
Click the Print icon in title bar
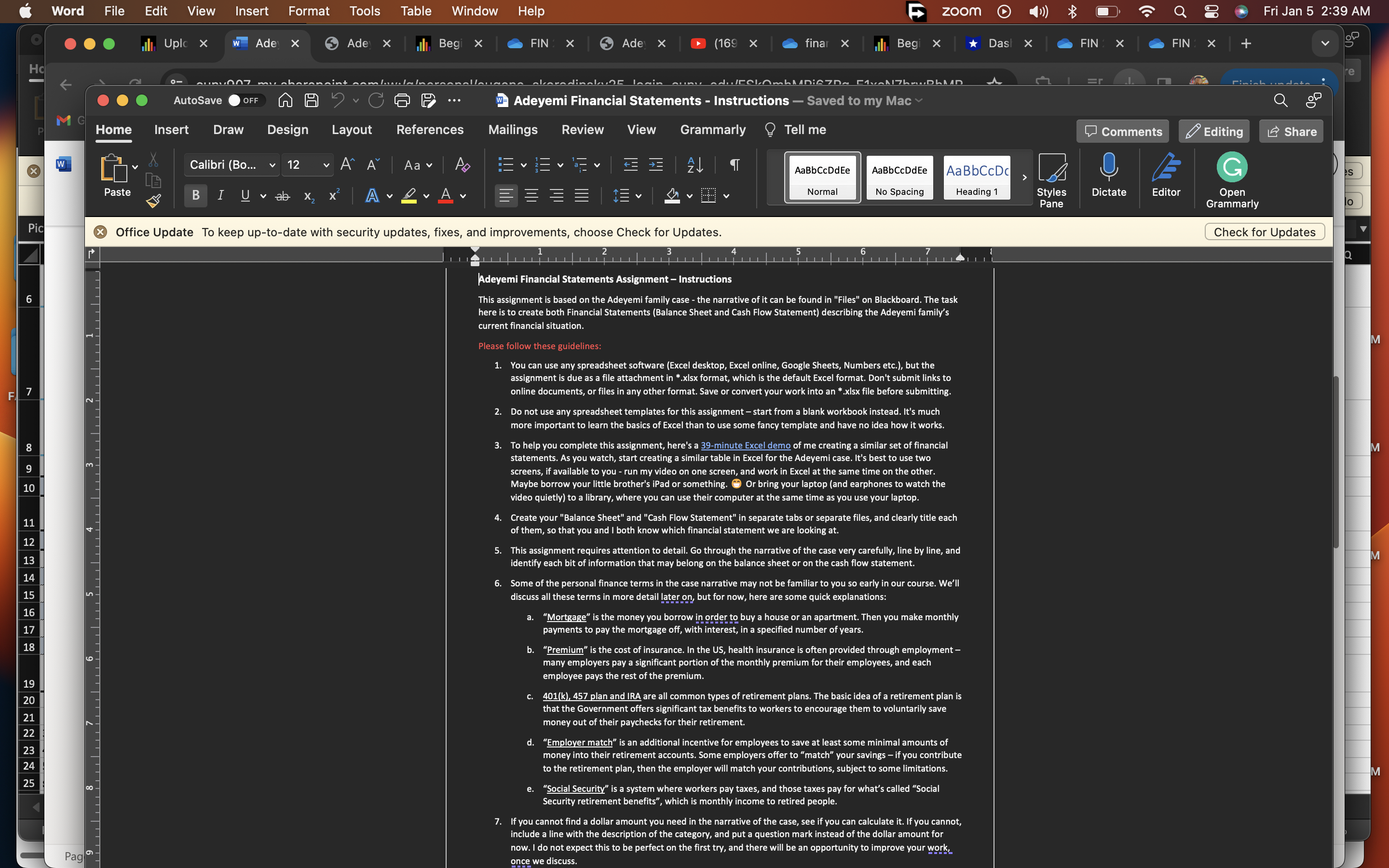click(402, 100)
